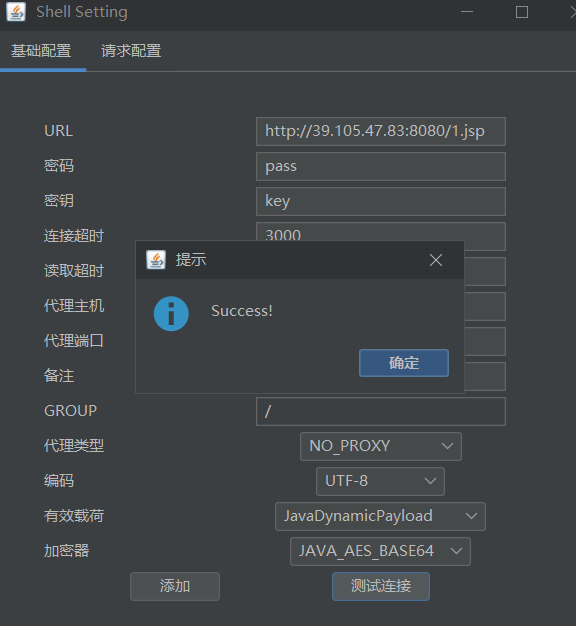Screen dimensions: 576x626
Task: Click the 测试连接 button
Action: (381, 586)
